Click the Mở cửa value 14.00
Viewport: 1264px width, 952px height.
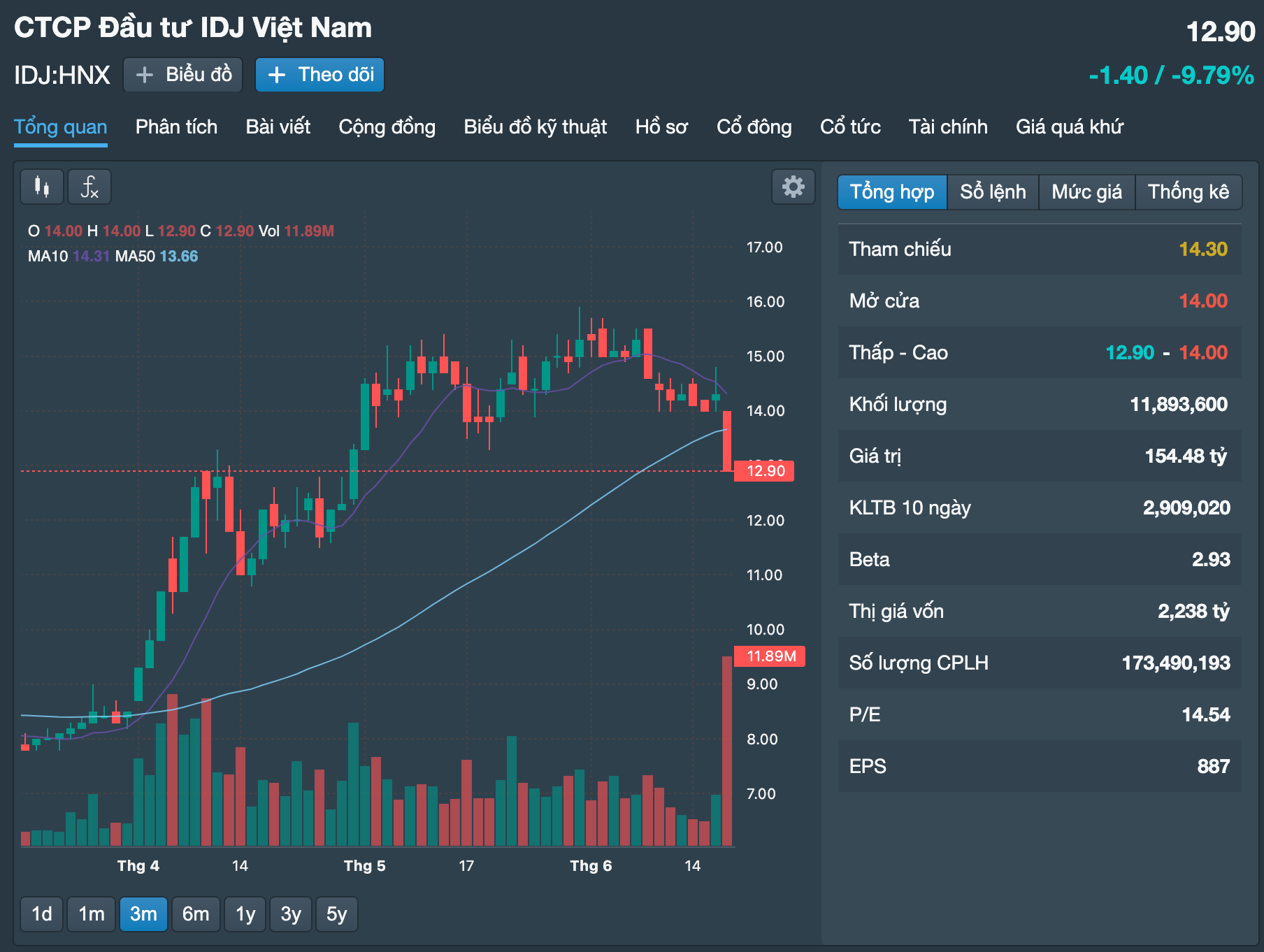click(1203, 301)
